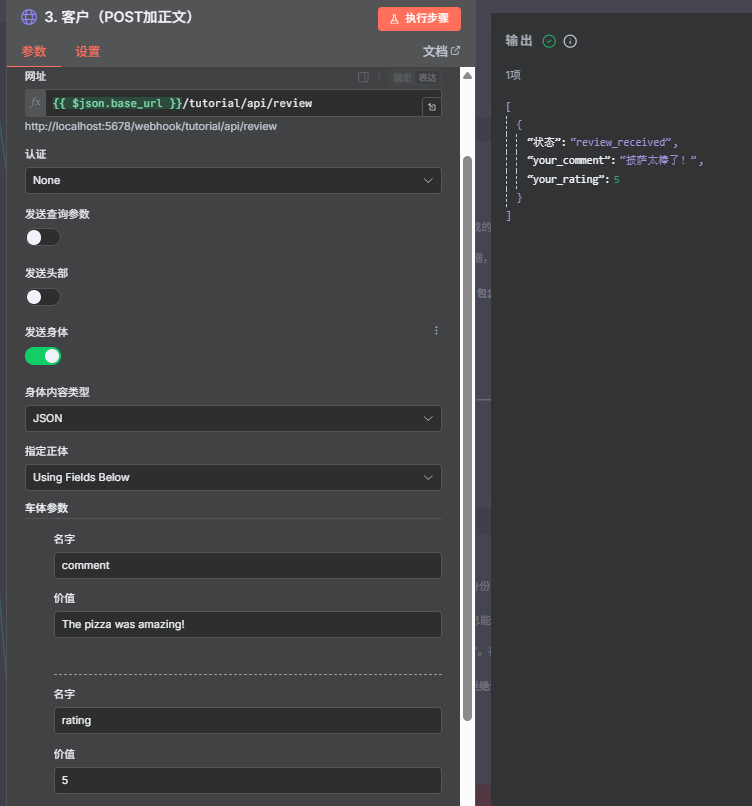This screenshot has height=806, width=752.
Task: Click the "your_comment" output key
Action: pos(568,160)
